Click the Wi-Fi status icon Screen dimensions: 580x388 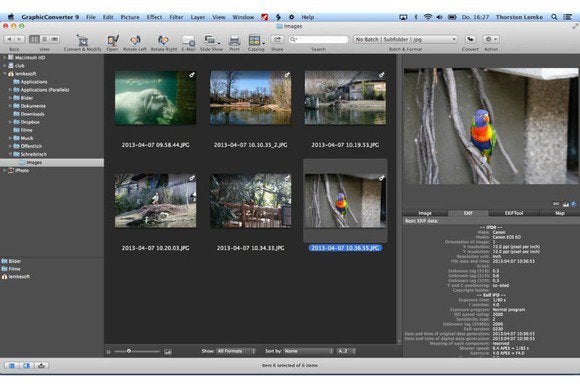coord(428,17)
